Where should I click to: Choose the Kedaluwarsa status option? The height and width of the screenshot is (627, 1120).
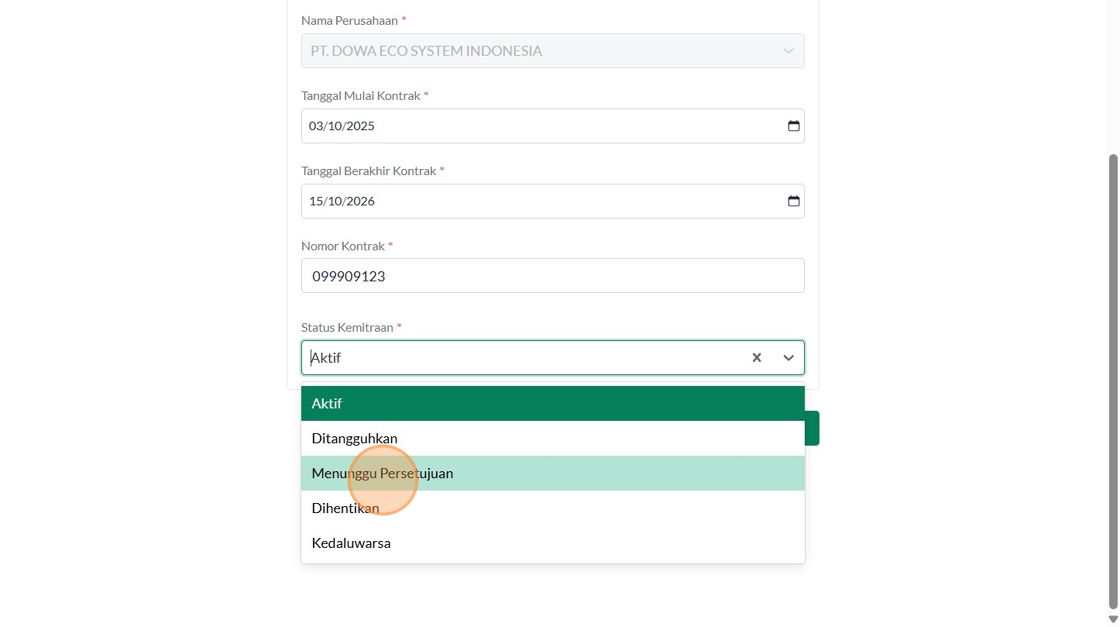(x=552, y=543)
